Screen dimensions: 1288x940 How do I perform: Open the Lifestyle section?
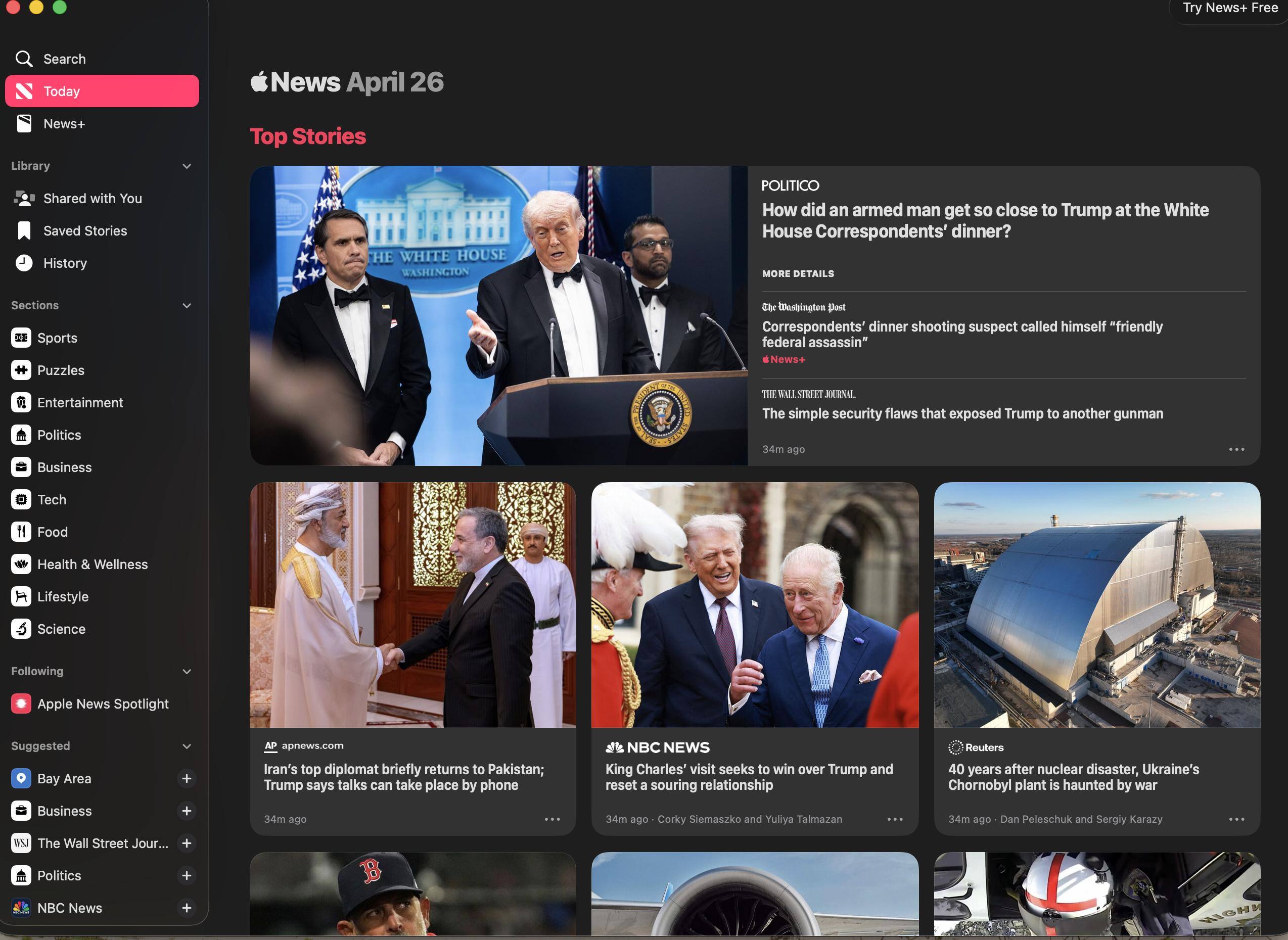(x=102, y=597)
